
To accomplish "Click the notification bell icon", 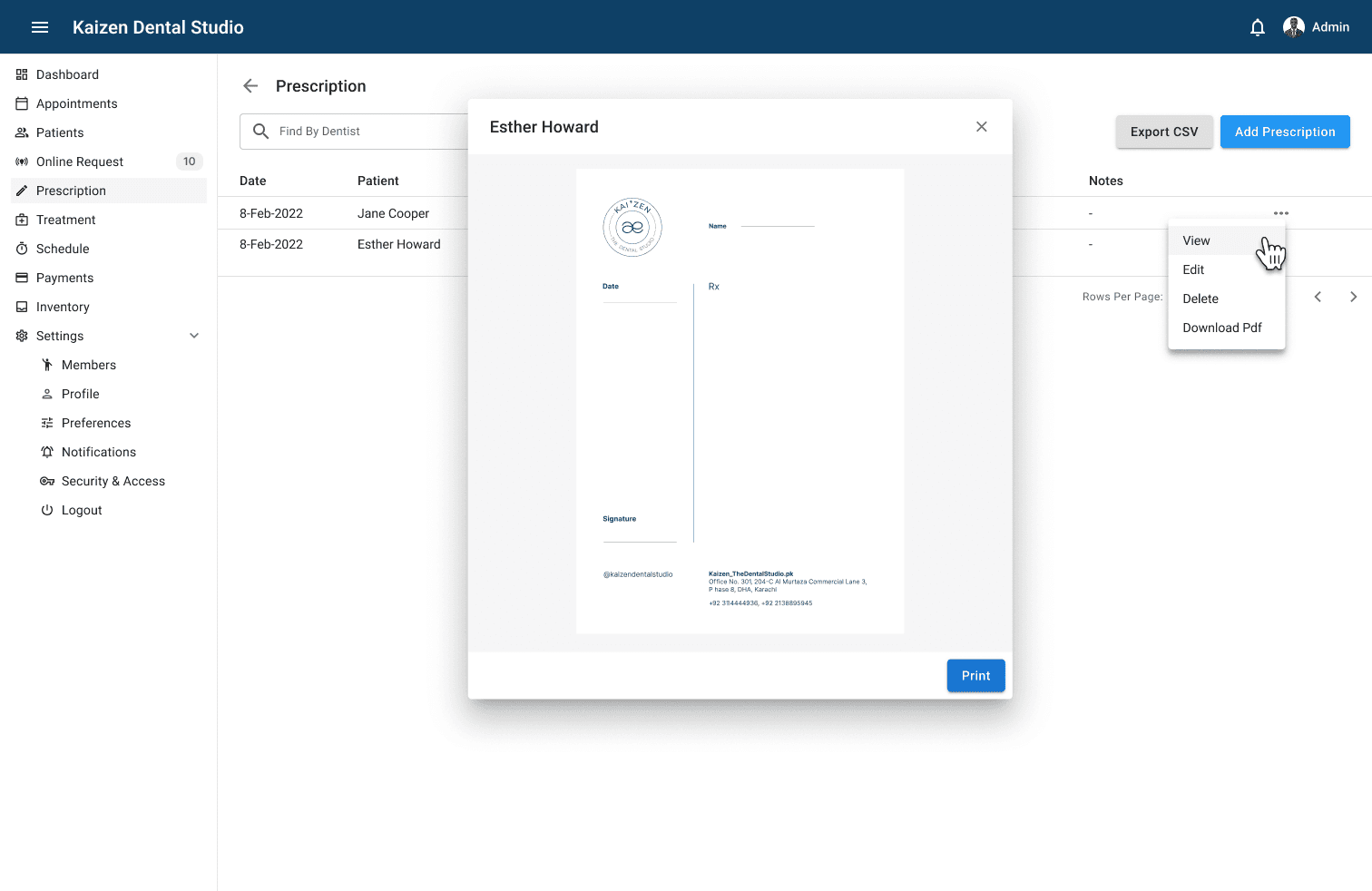I will click(1257, 27).
